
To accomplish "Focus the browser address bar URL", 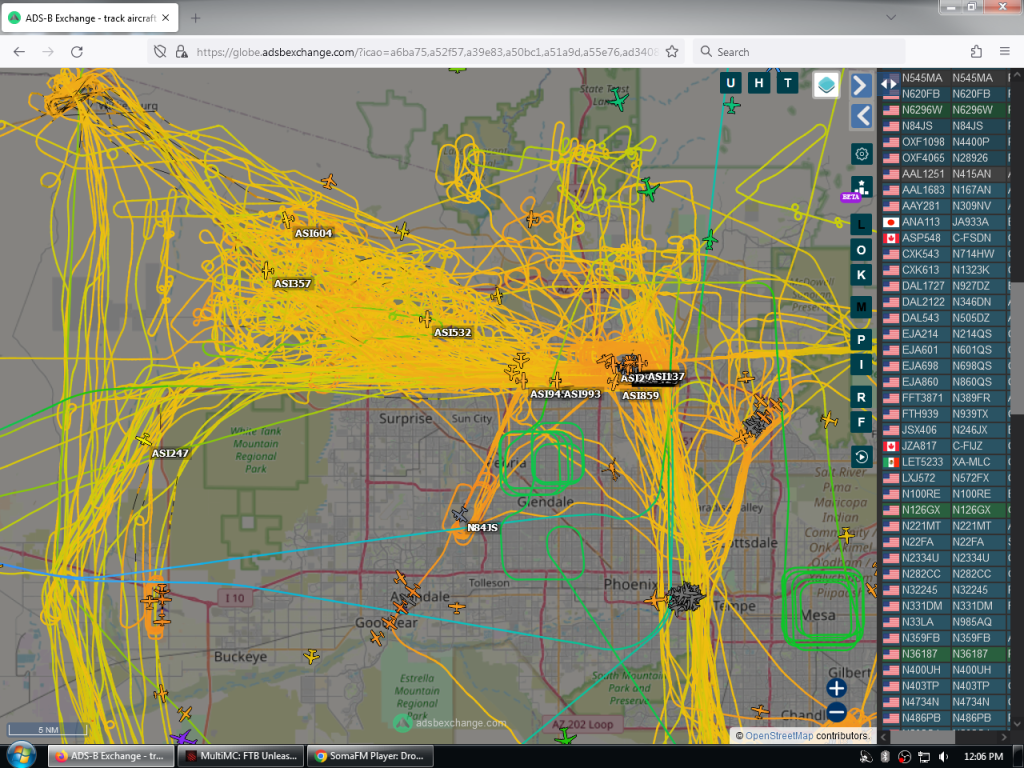I will point(426,52).
